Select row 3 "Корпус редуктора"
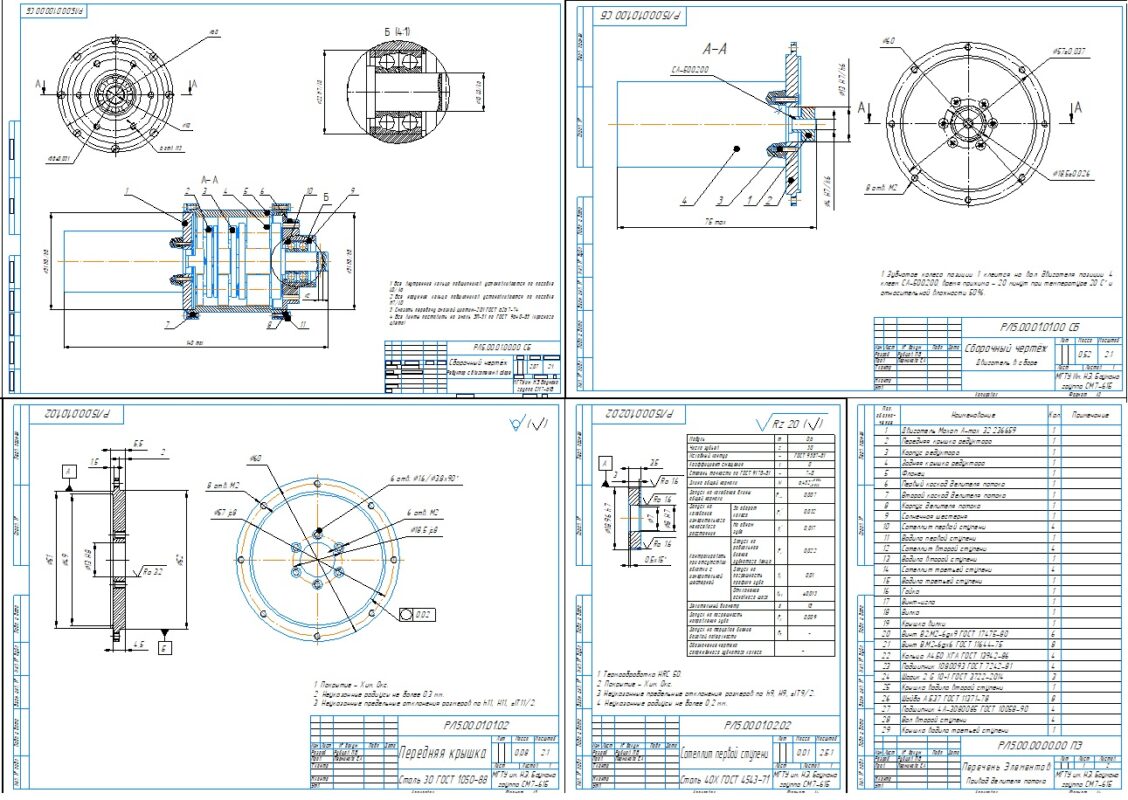Viewport: 1128px width, 800px height. (996, 452)
